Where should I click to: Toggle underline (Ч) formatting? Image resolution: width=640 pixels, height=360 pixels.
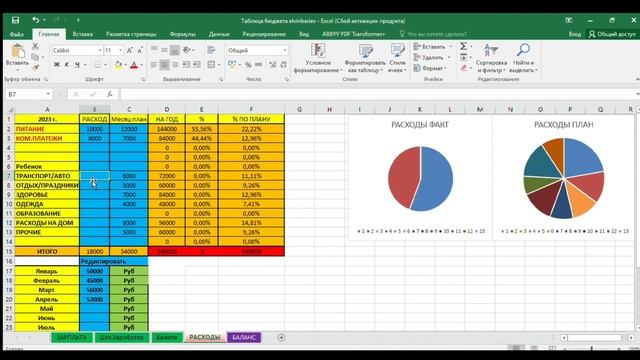click(77, 64)
